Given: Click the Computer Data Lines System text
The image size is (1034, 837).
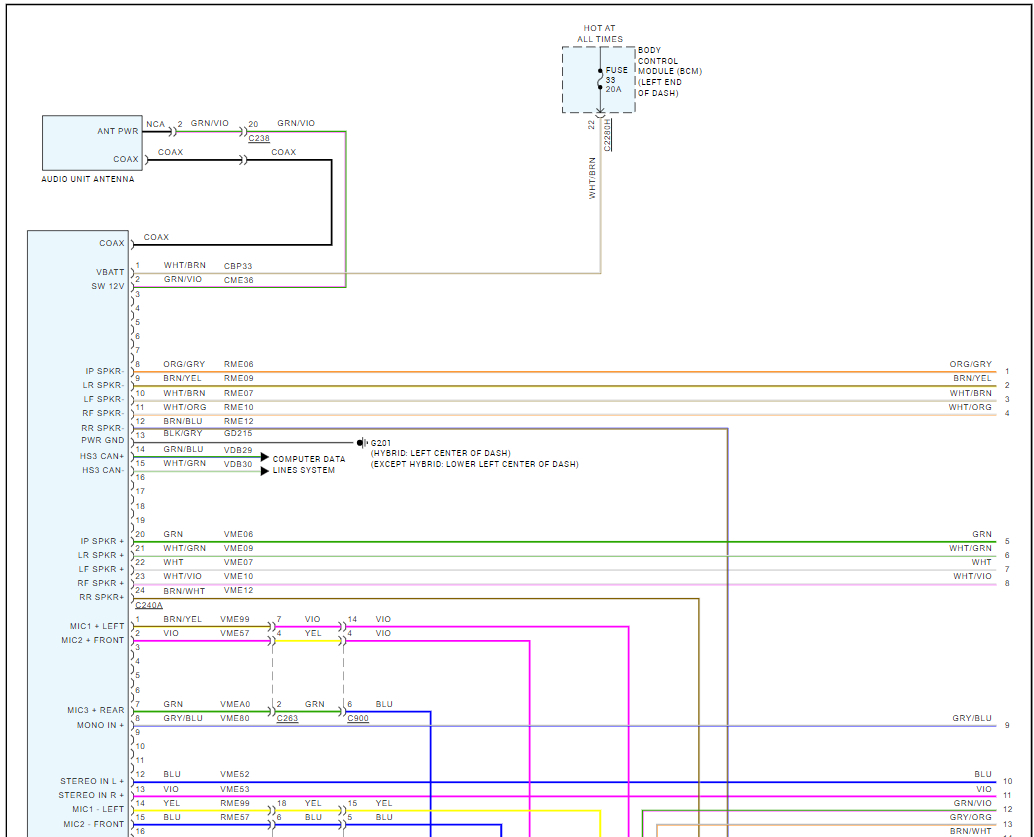Looking at the screenshot, I should click(309, 464).
